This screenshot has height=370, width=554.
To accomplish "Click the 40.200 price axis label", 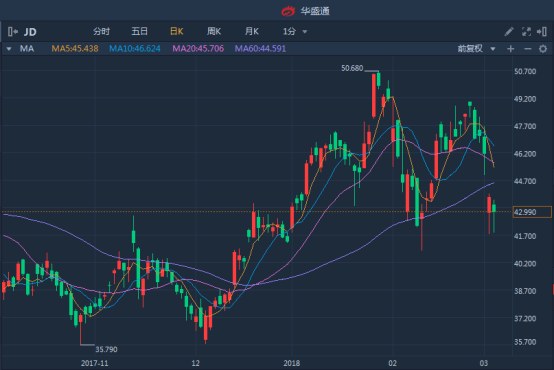I will point(525,264).
